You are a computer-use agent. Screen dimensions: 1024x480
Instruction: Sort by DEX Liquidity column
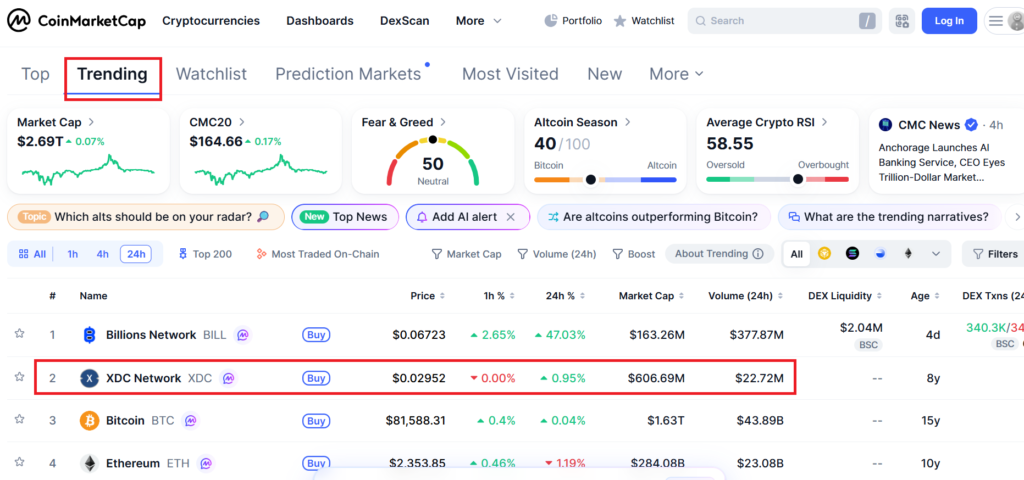coord(844,296)
